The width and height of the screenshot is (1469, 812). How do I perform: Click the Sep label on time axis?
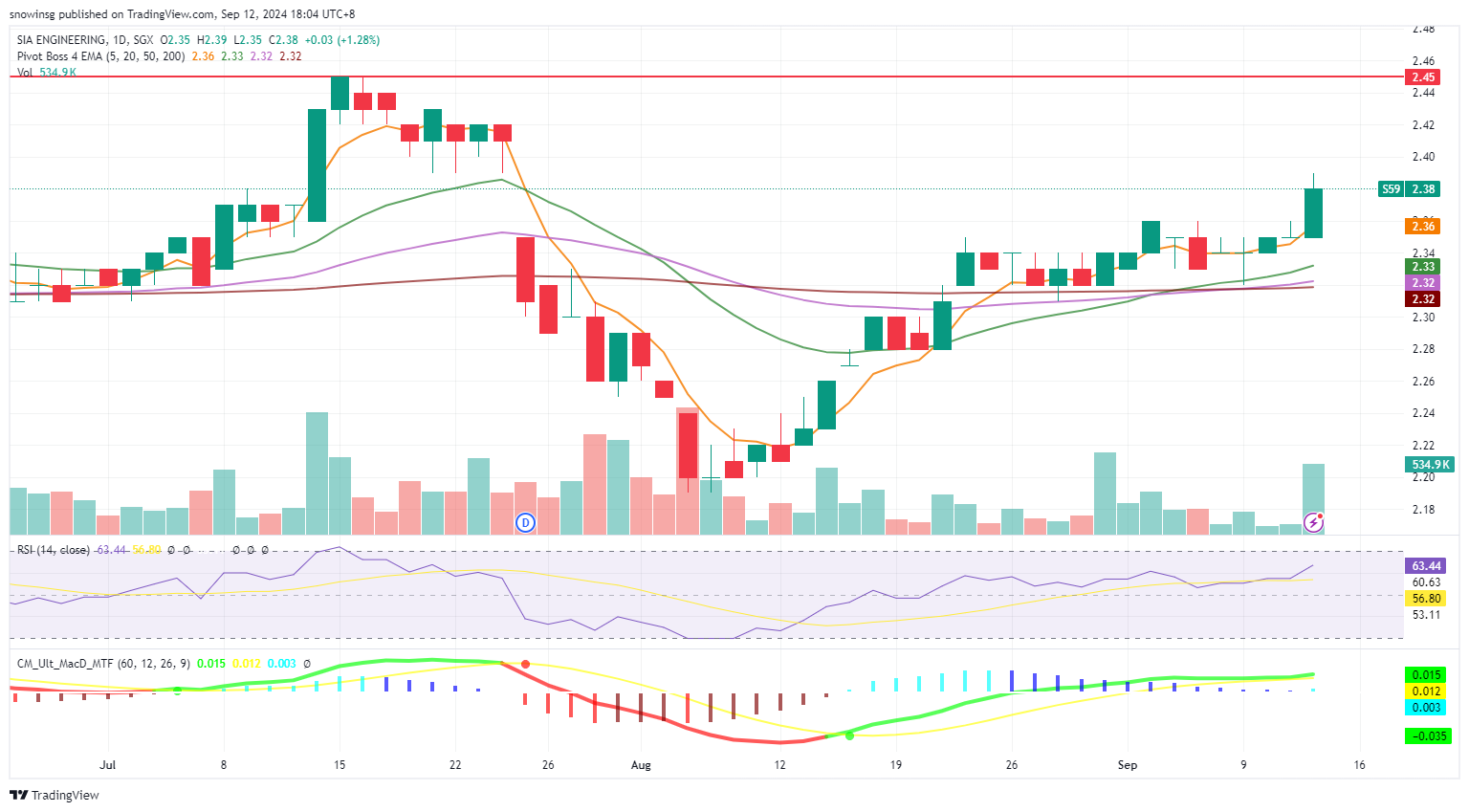coord(1128,765)
